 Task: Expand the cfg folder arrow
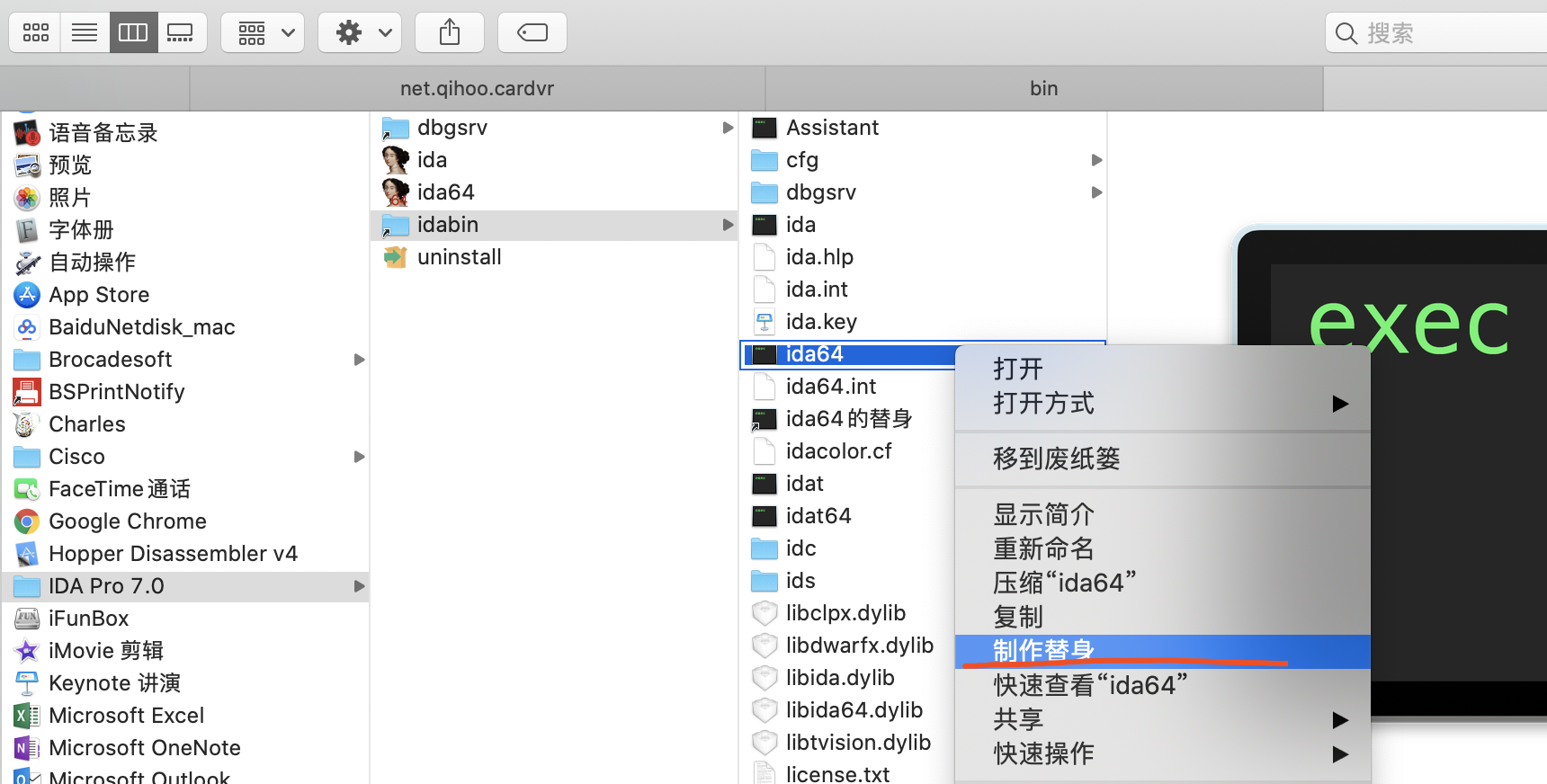point(1096,160)
